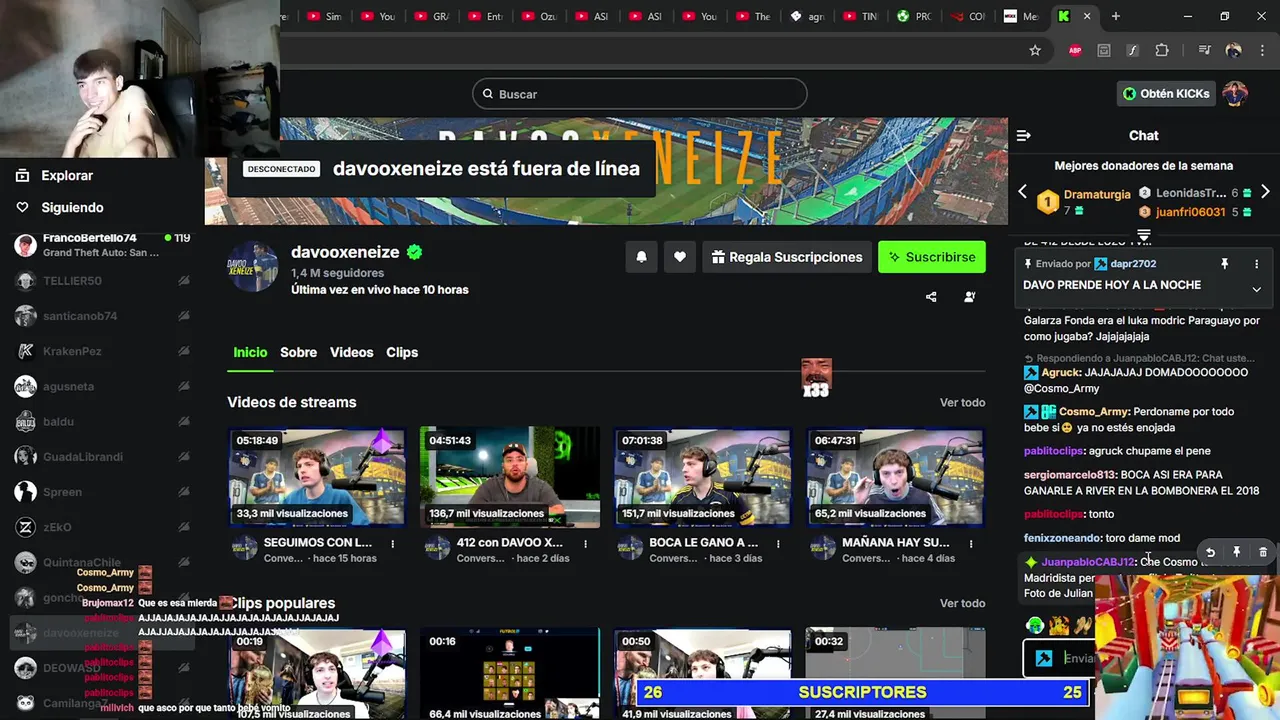The width and height of the screenshot is (1280, 720).
Task: Click the add-user icon below Suscribirse
Action: (x=969, y=297)
